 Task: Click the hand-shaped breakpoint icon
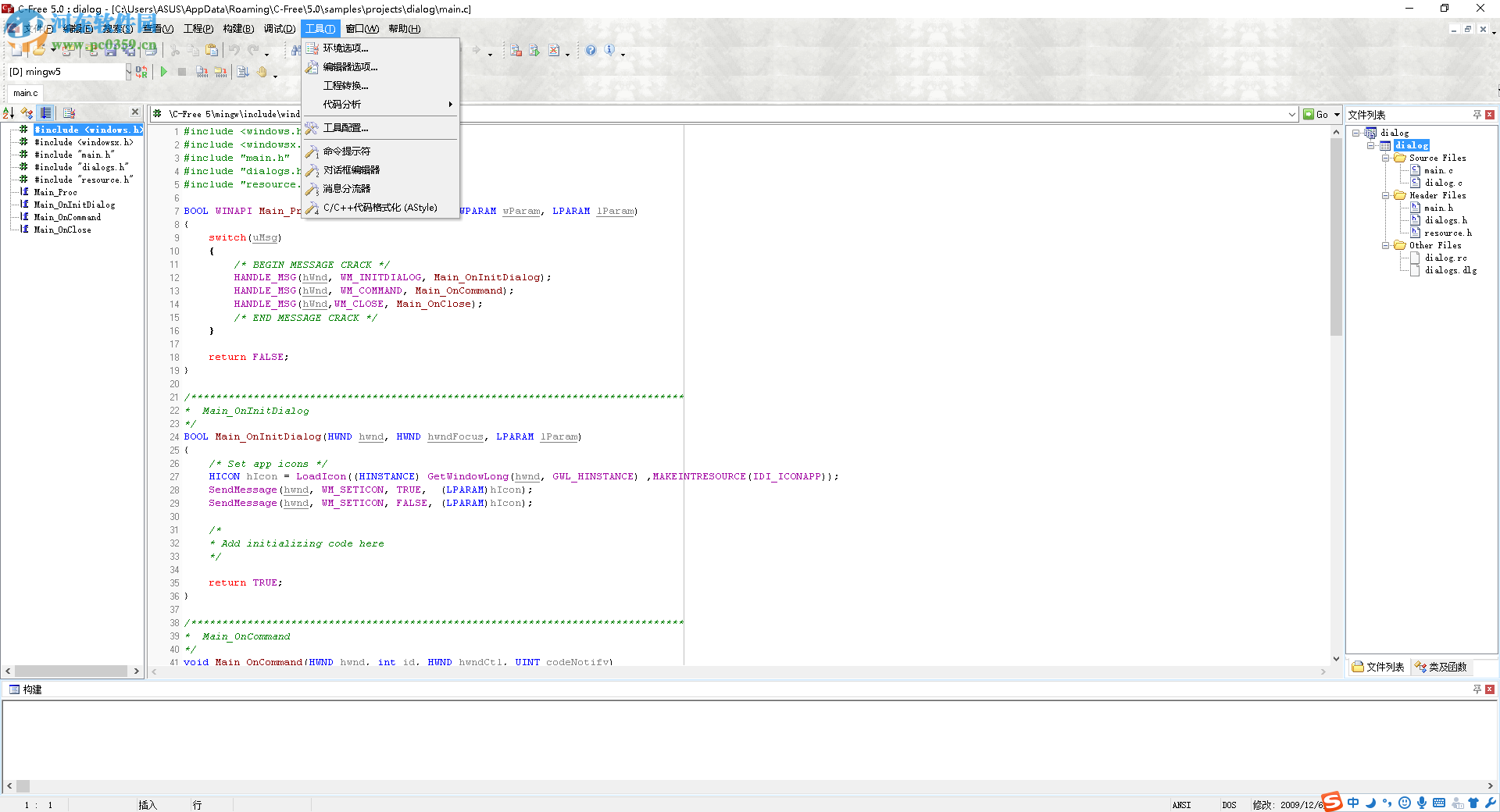(262, 72)
